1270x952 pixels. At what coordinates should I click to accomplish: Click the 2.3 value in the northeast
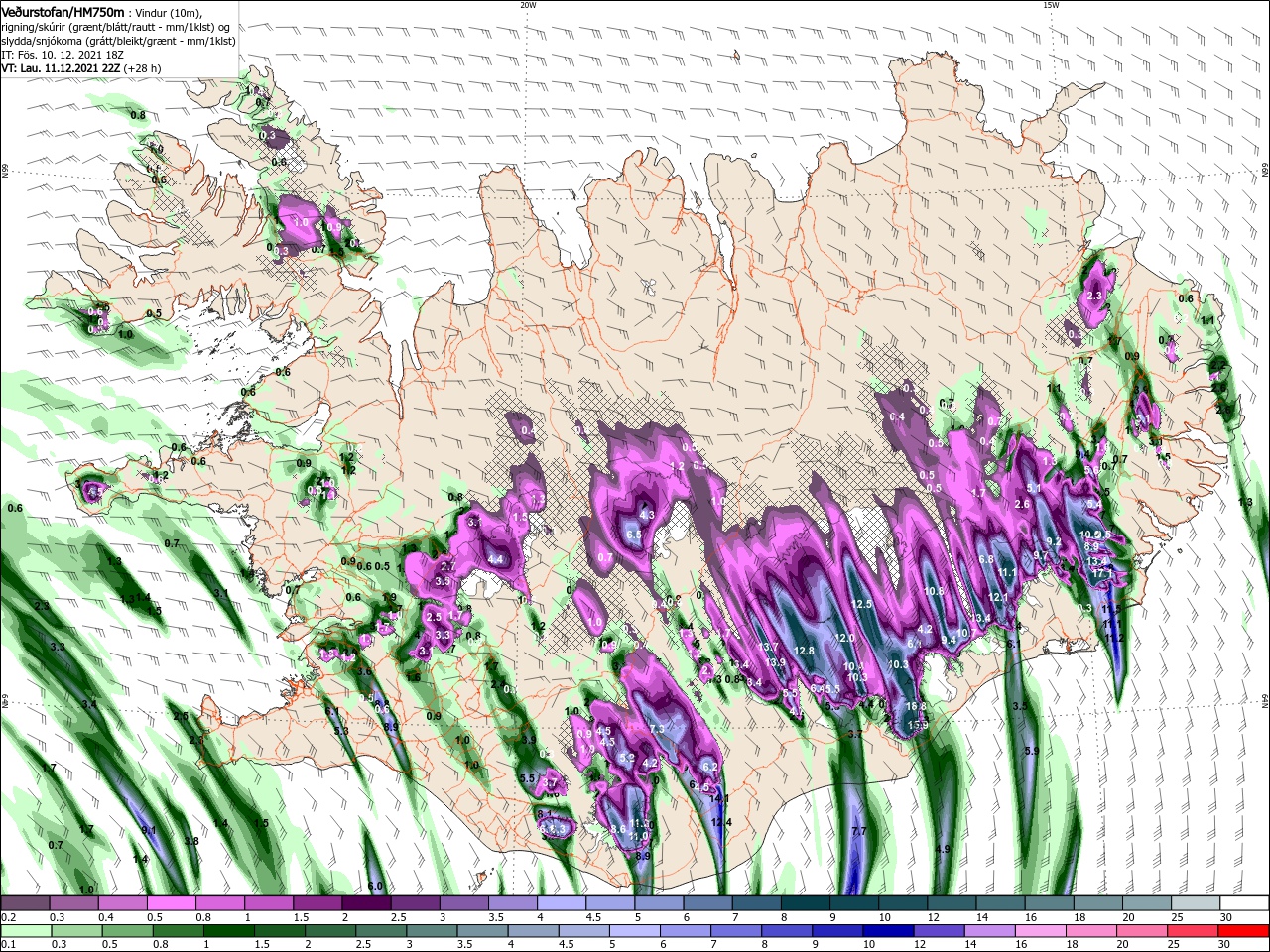pyautogui.click(x=1095, y=296)
